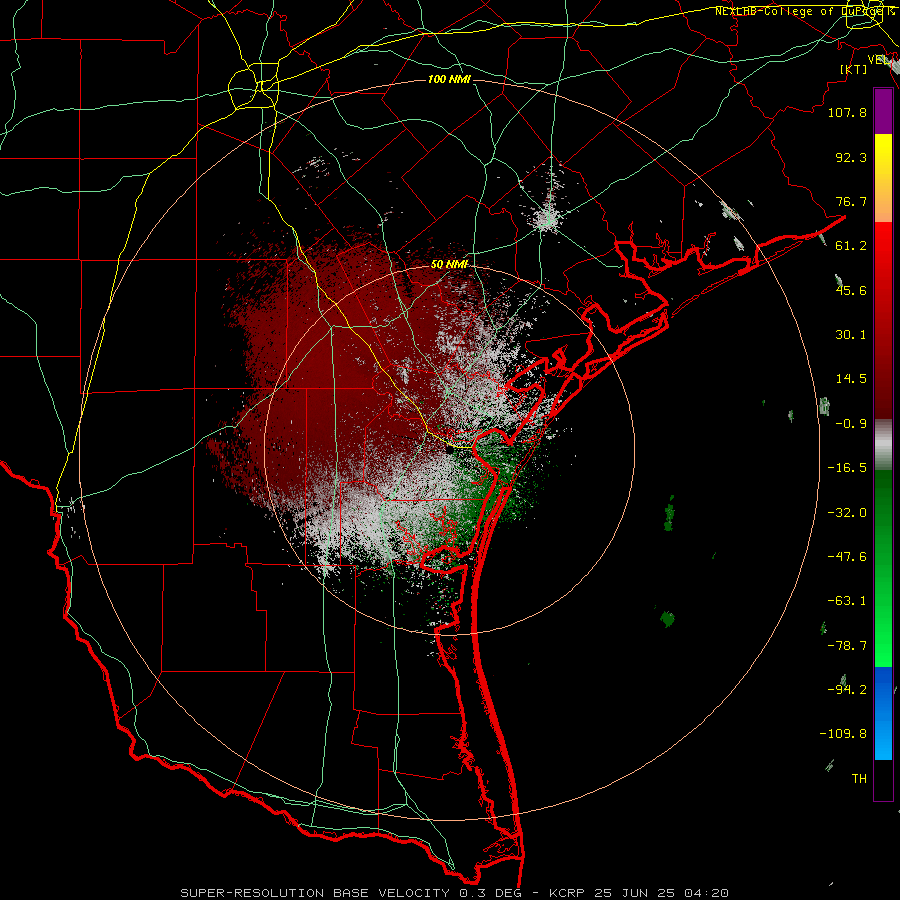This screenshot has width=900, height=900.
Task: Select the blue segment of the color bar
Action: [883, 713]
